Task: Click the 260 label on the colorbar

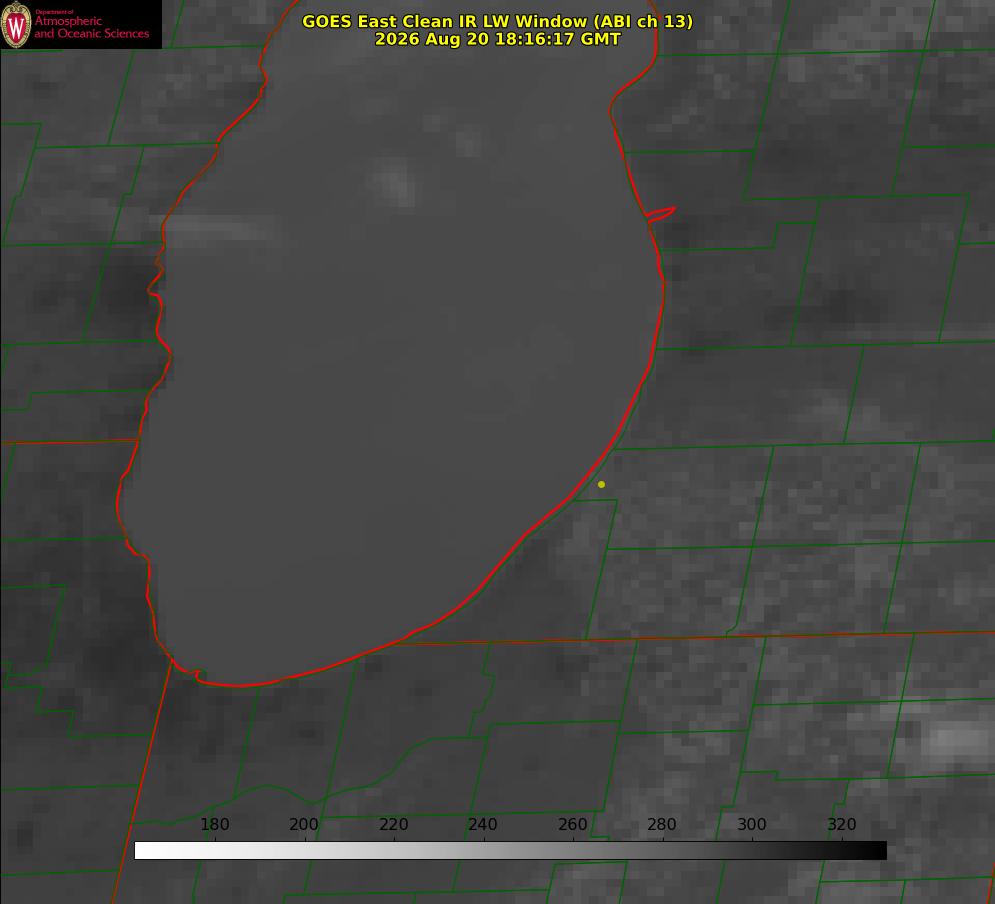Action: click(x=572, y=824)
